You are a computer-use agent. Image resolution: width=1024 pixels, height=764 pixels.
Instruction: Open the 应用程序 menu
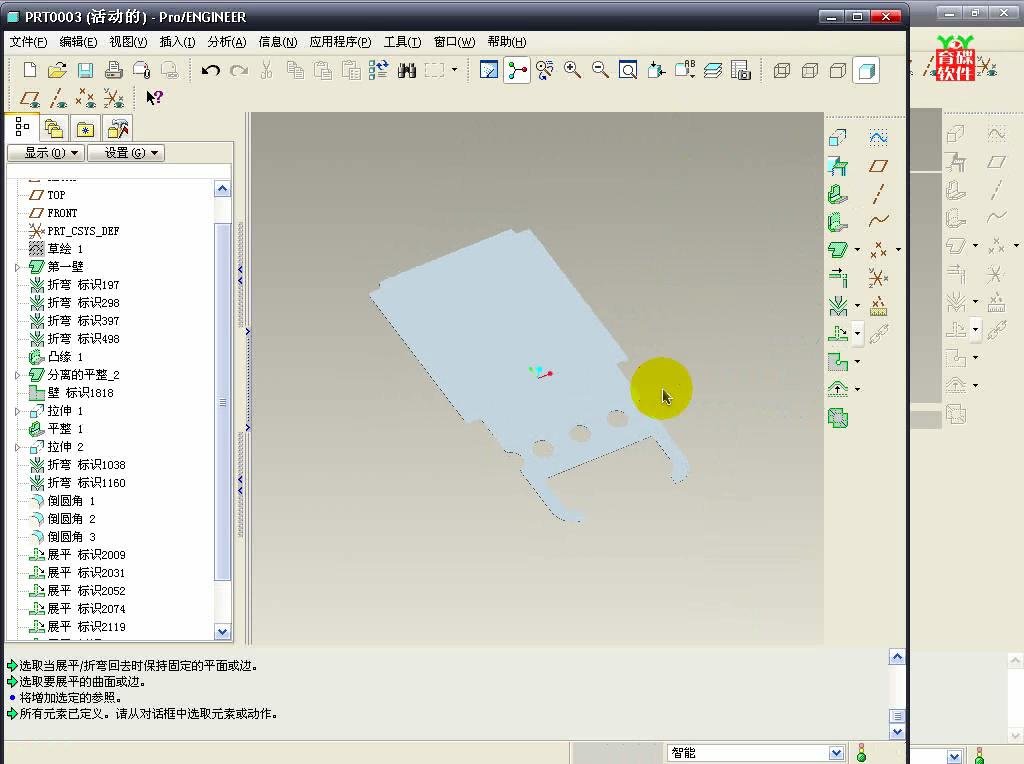click(x=340, y=42)
